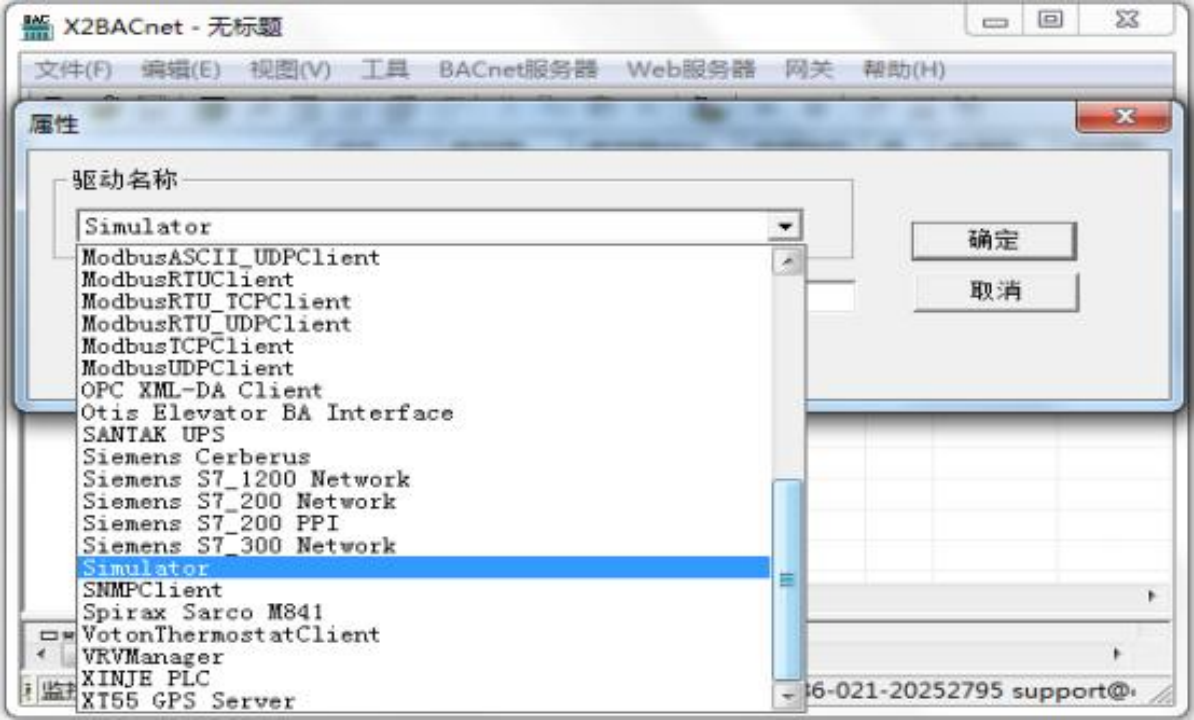This screenshot has height=720, width=1194.
Task: Click dropdown list scroll up arrow
Action: point(787,262)
